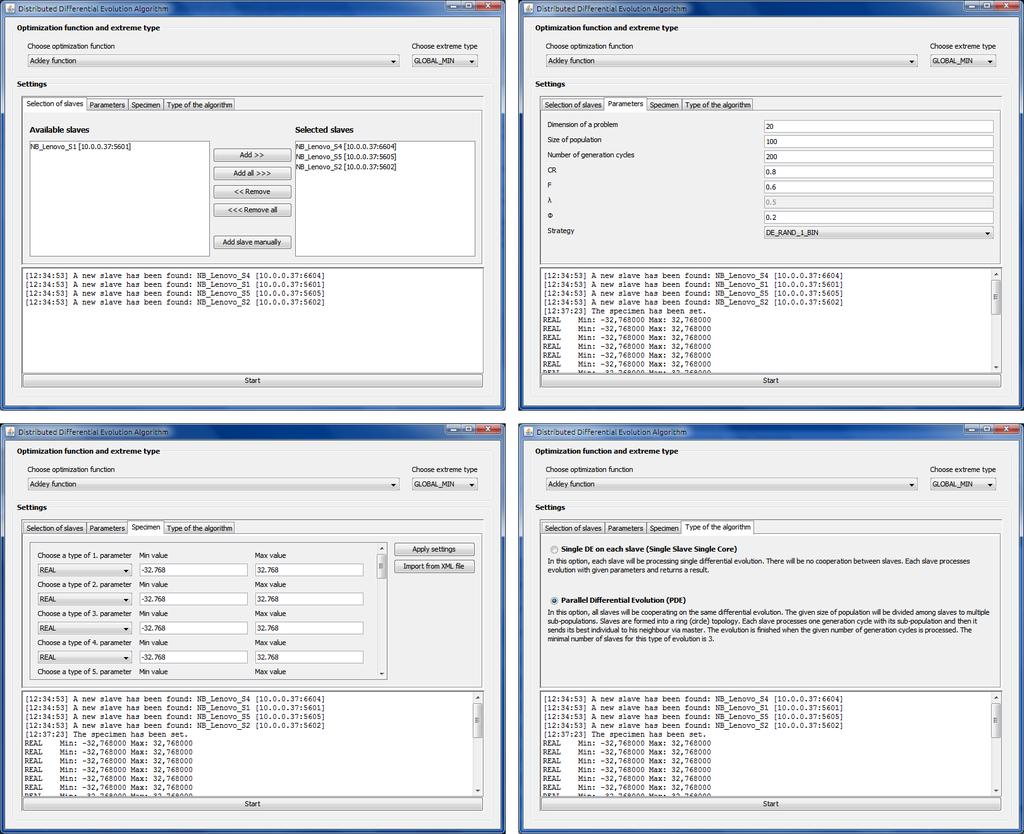Open type of 2. parameter REAL dropdown
Screen dimensions: 1024x834
coord(84,599)
